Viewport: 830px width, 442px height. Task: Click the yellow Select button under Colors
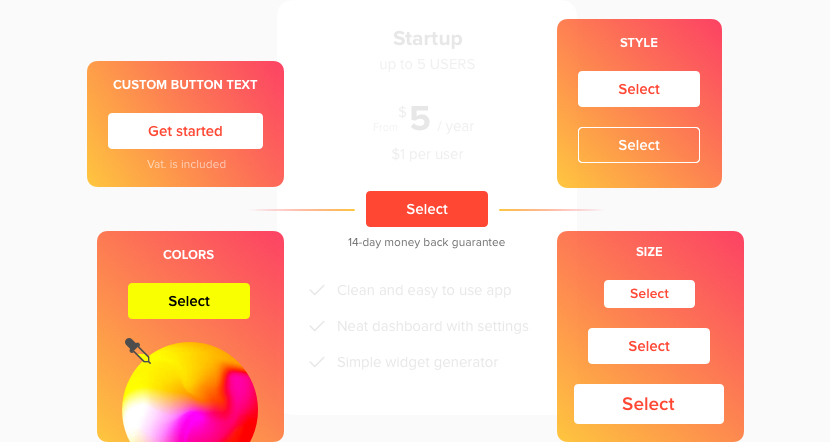[189, 301]
